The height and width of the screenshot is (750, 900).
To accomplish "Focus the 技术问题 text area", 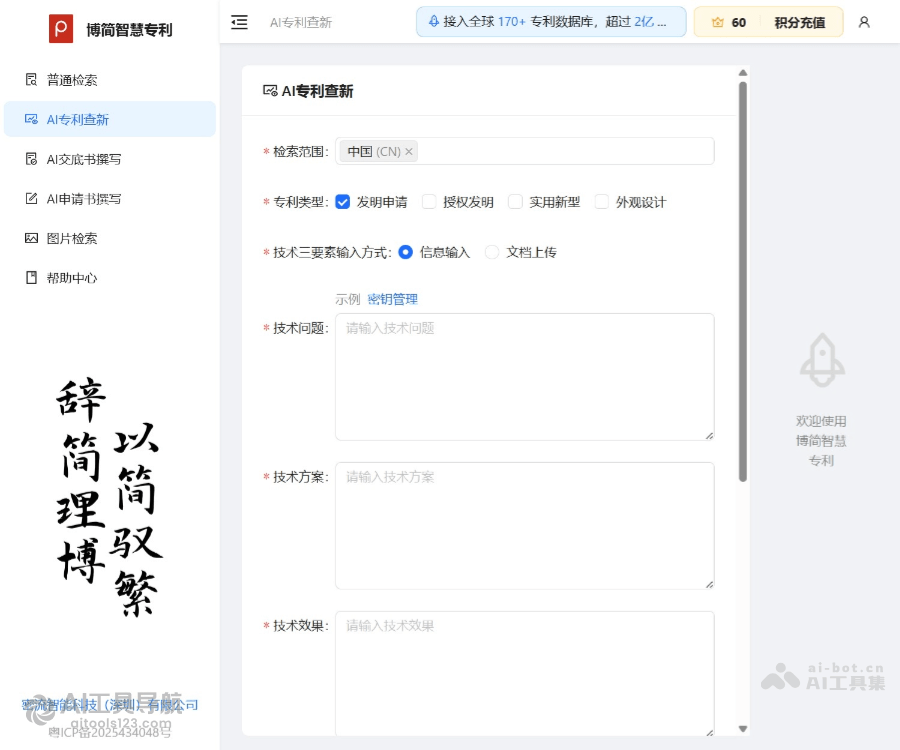I will pyautogui.click(x=525, y=377).
